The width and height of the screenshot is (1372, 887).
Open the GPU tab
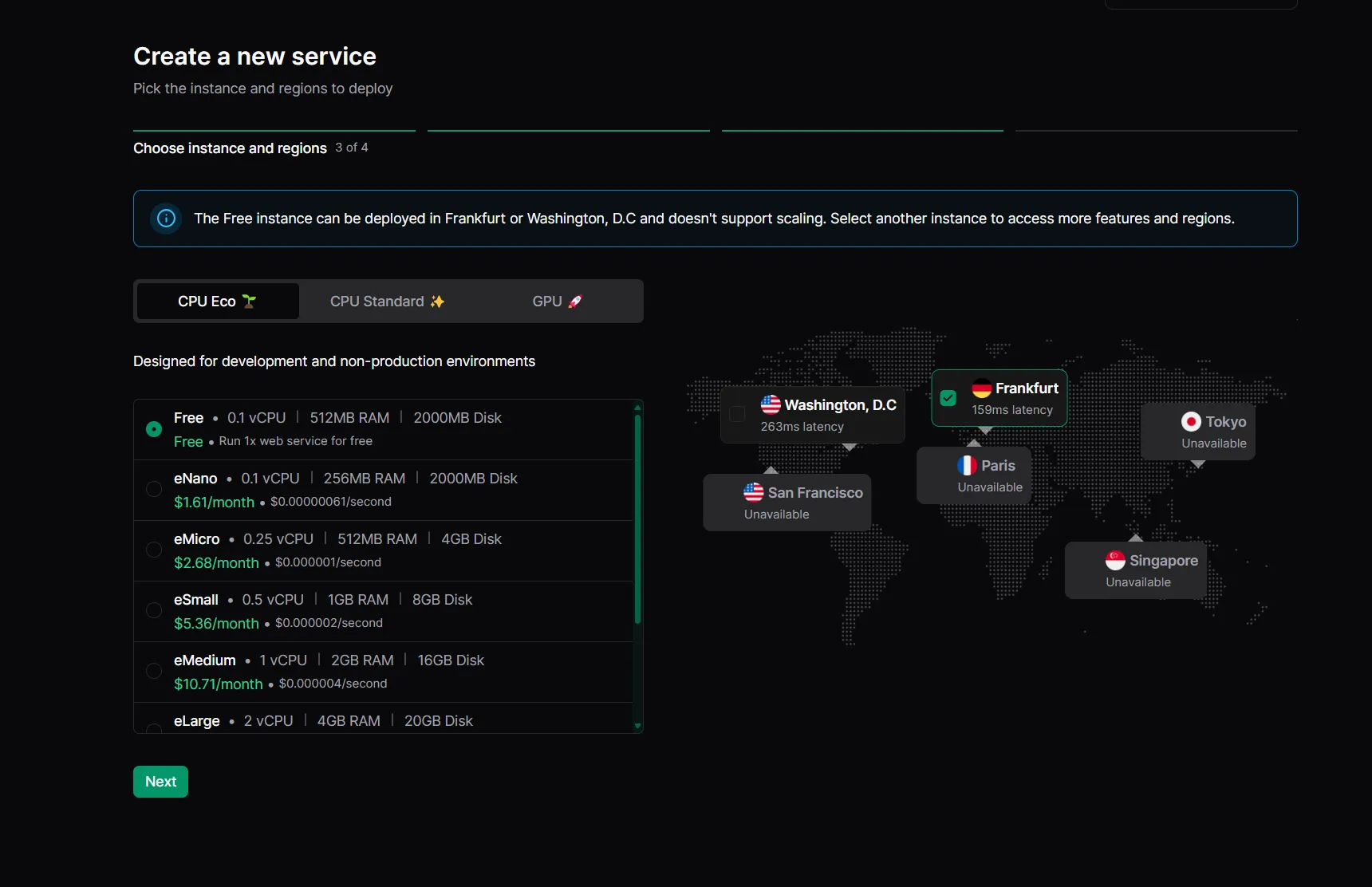557,301
